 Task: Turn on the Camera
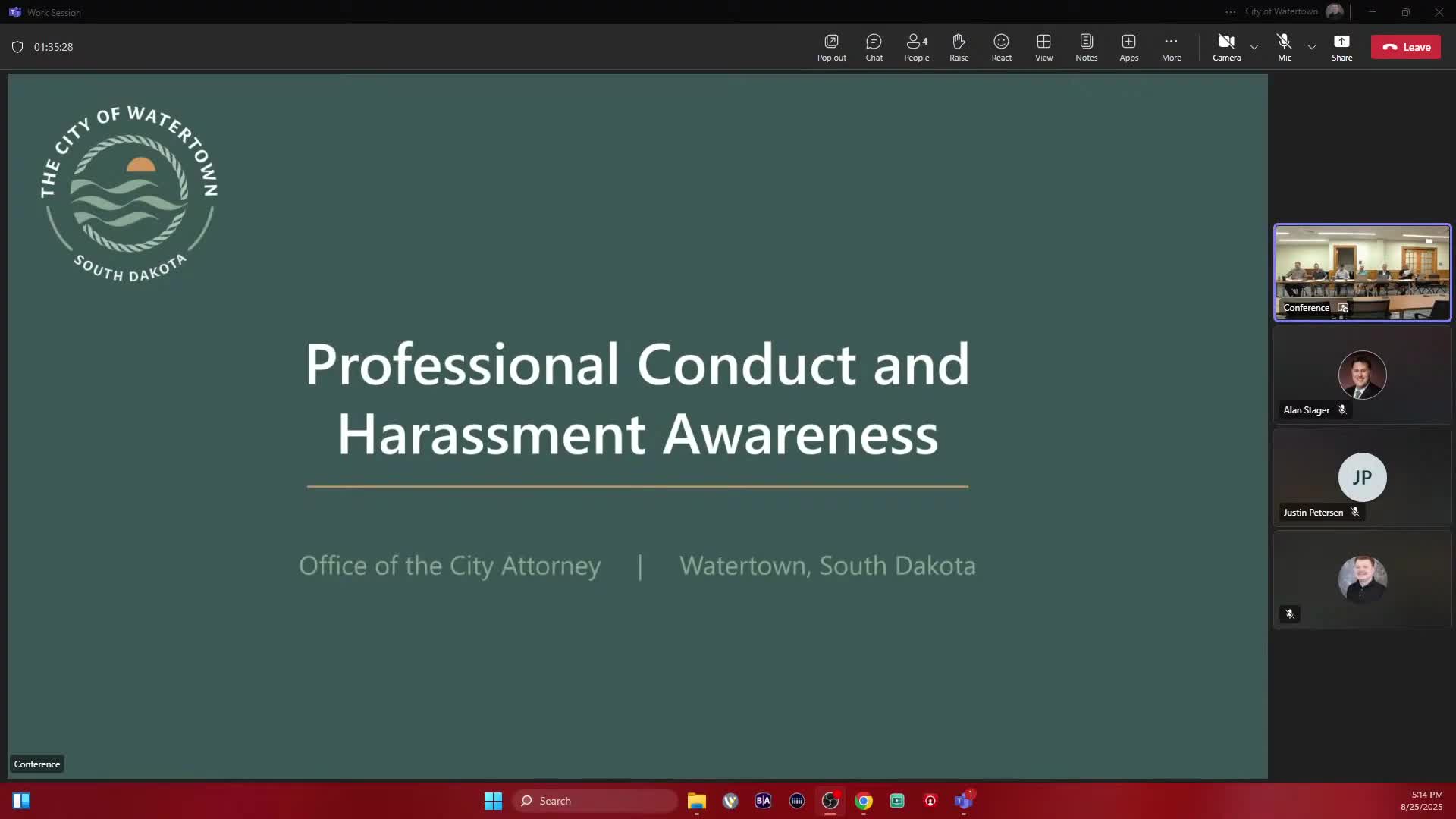point(1226,46)
